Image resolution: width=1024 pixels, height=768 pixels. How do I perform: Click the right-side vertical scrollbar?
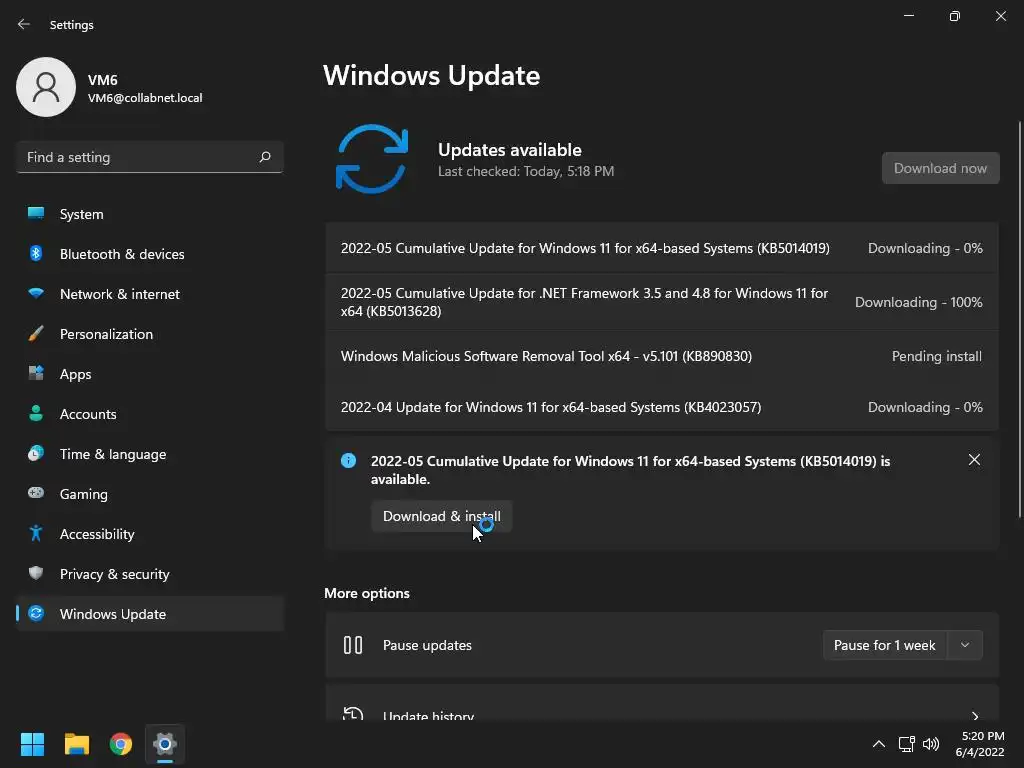(x=1019, y=320)
